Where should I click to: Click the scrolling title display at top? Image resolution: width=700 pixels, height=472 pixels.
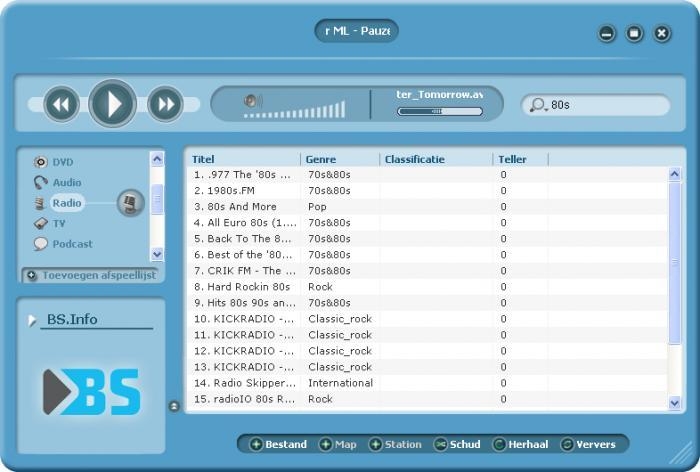tap(357, 31)
